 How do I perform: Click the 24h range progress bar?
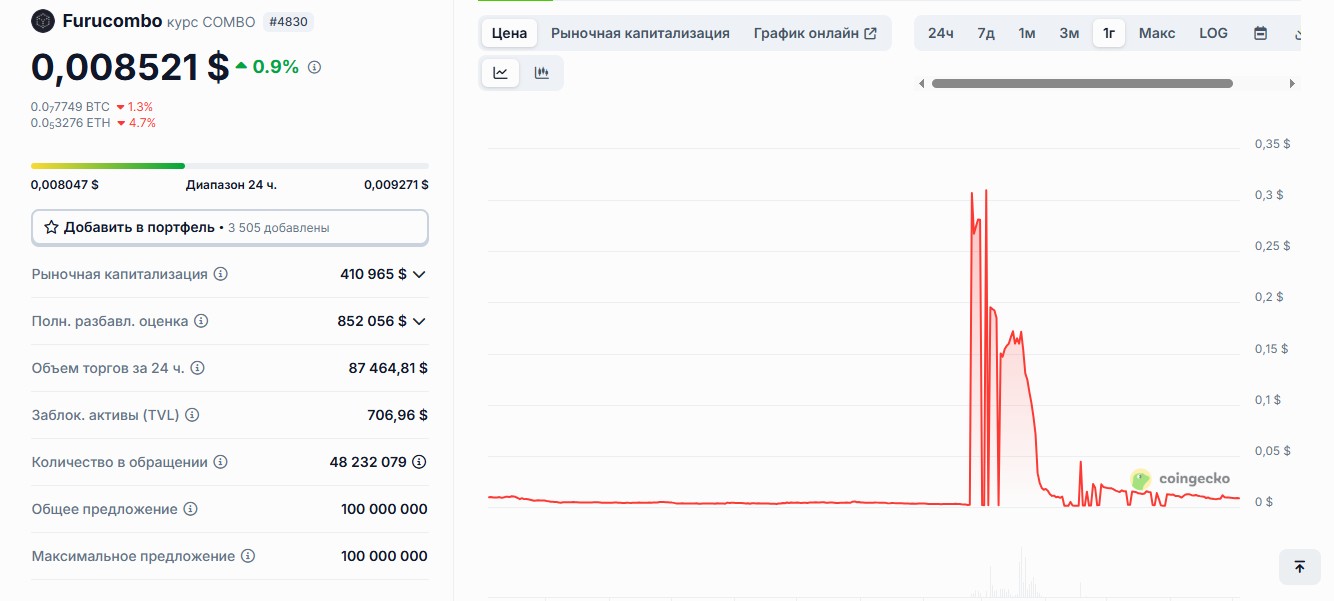[x=230, y=166]
